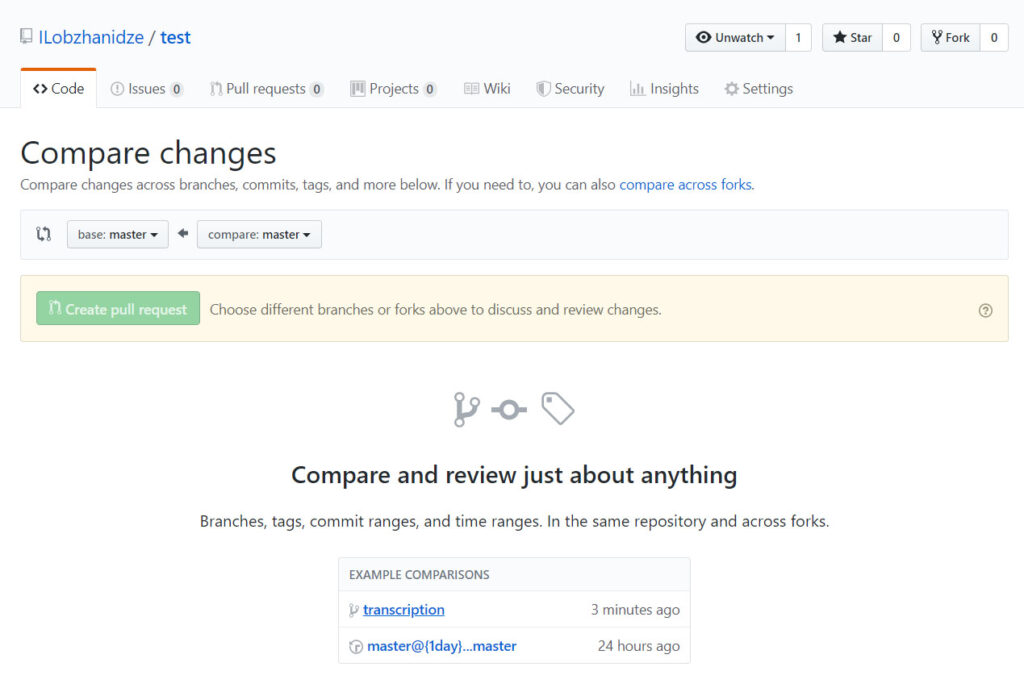Image resolution: width=1024 pixels, height=692 pixels.
Task: Open the Unwatch notifications dropdown
Action: pos(735,38)
